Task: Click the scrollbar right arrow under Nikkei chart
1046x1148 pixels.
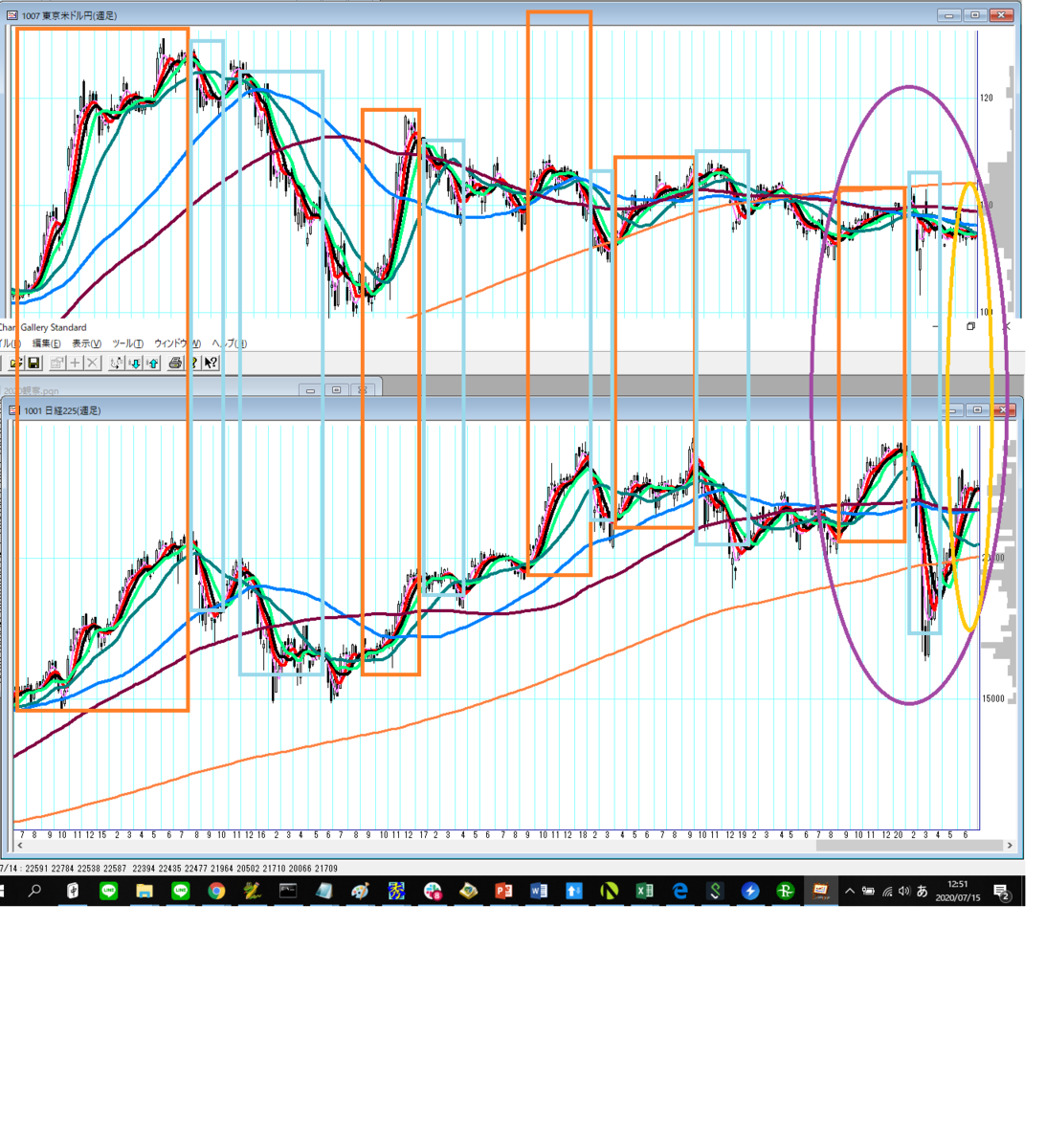Action: coord(1009,846)
